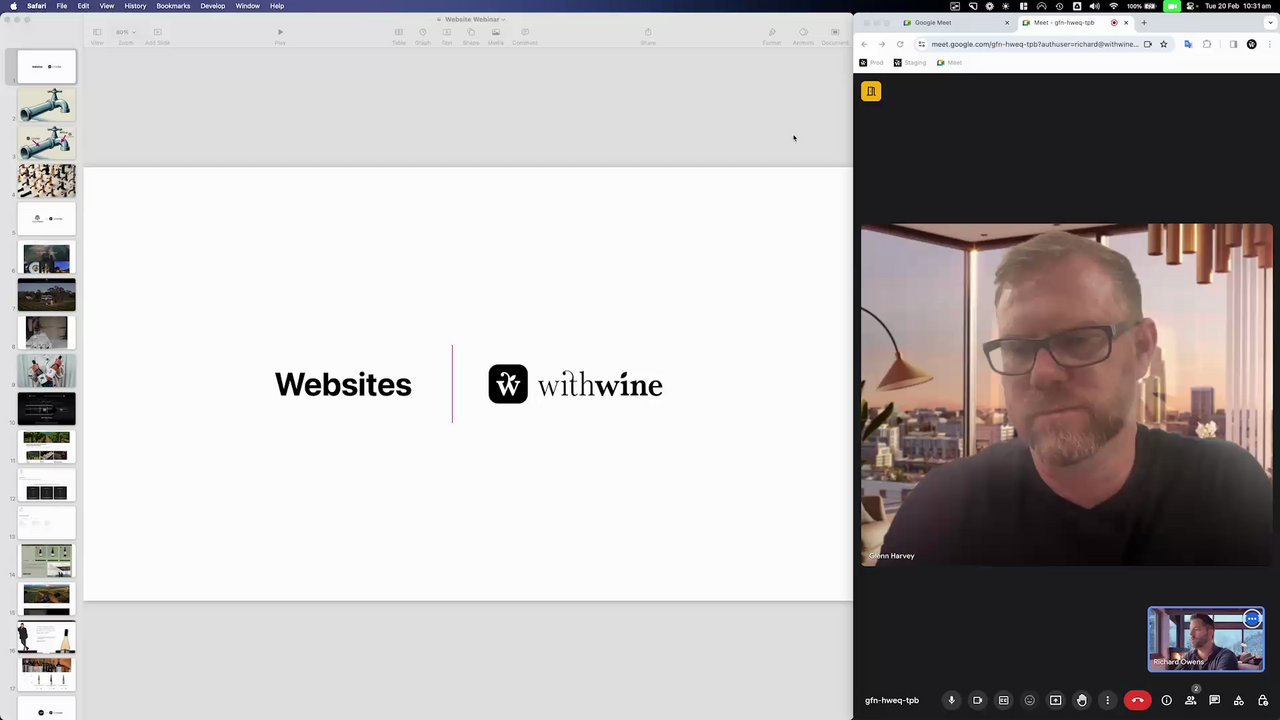Open Keynote View dropdown
The width and height of the screenshot is (1280, 720).
coord(97,36)
